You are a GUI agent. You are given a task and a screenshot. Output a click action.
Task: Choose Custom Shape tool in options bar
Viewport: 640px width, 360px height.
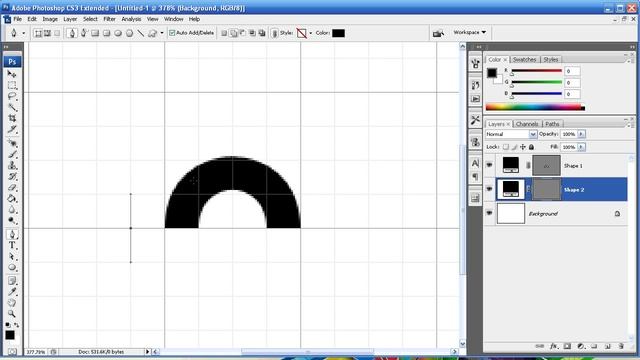pyautogui.click(x=152, y=33)
